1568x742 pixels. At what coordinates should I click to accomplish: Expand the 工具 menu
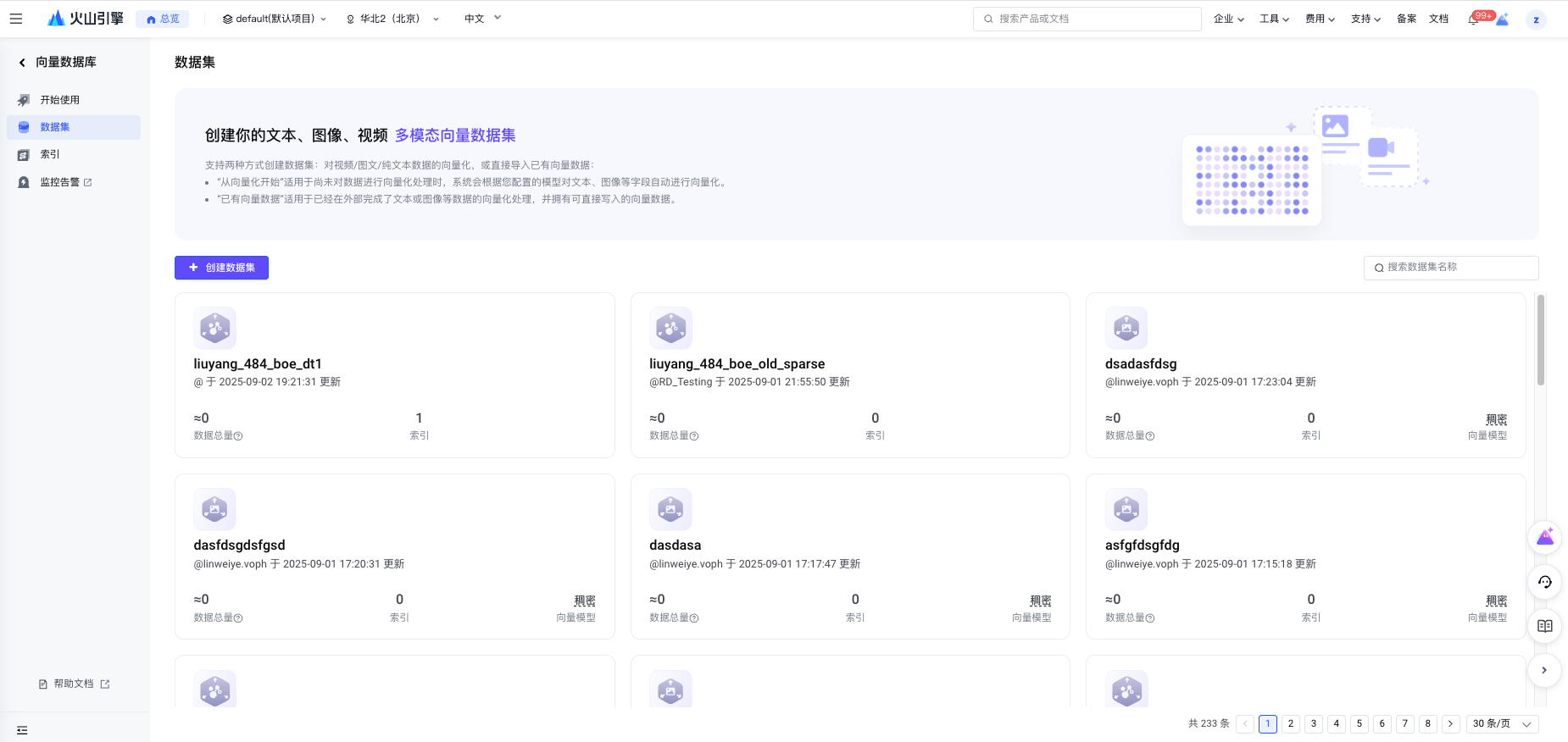1275,19
